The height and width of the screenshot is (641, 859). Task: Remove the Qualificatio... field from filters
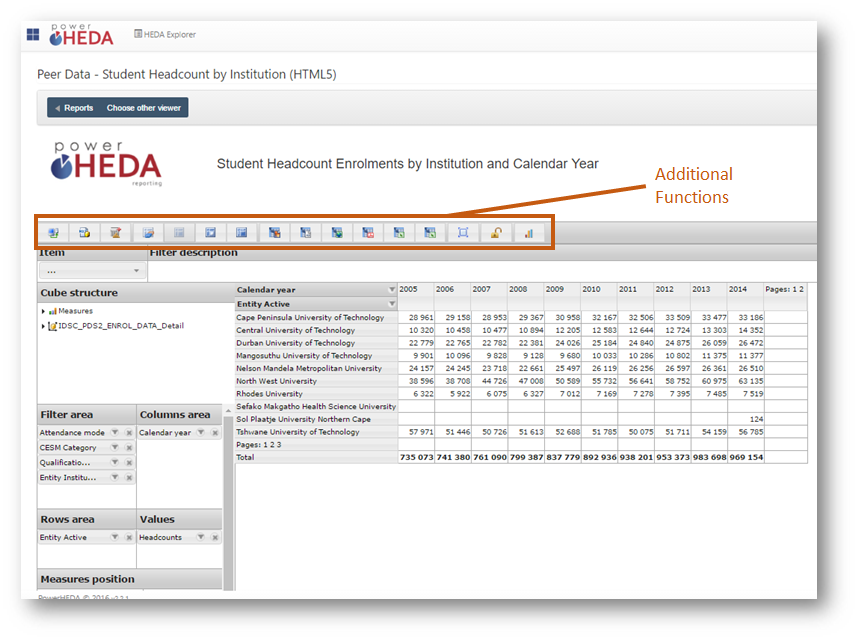click(x=129, y=462)
